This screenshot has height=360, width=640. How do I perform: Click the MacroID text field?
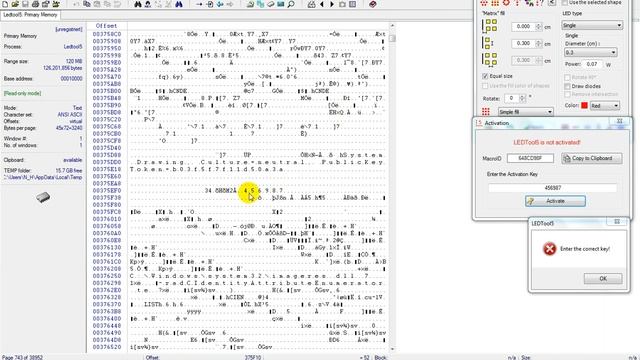(530, 158)
